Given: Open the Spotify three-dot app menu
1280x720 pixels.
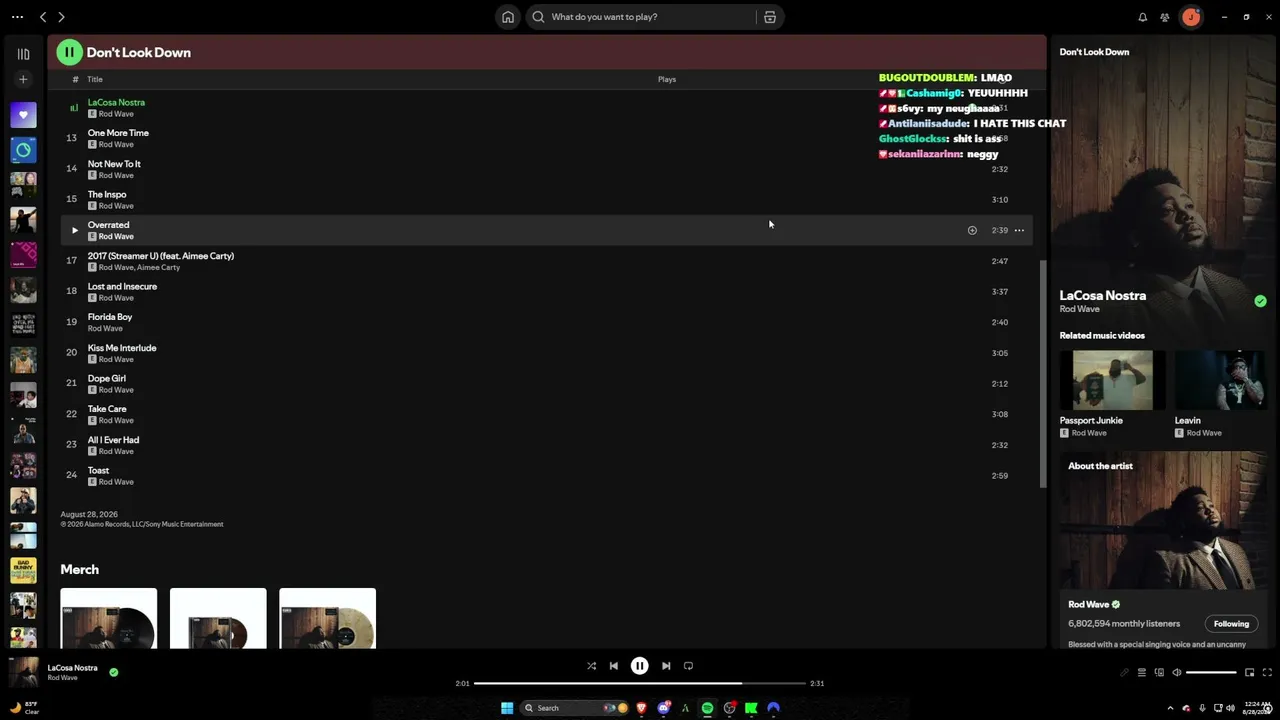Looking at the screenshot, I should (x=17, y=17).
